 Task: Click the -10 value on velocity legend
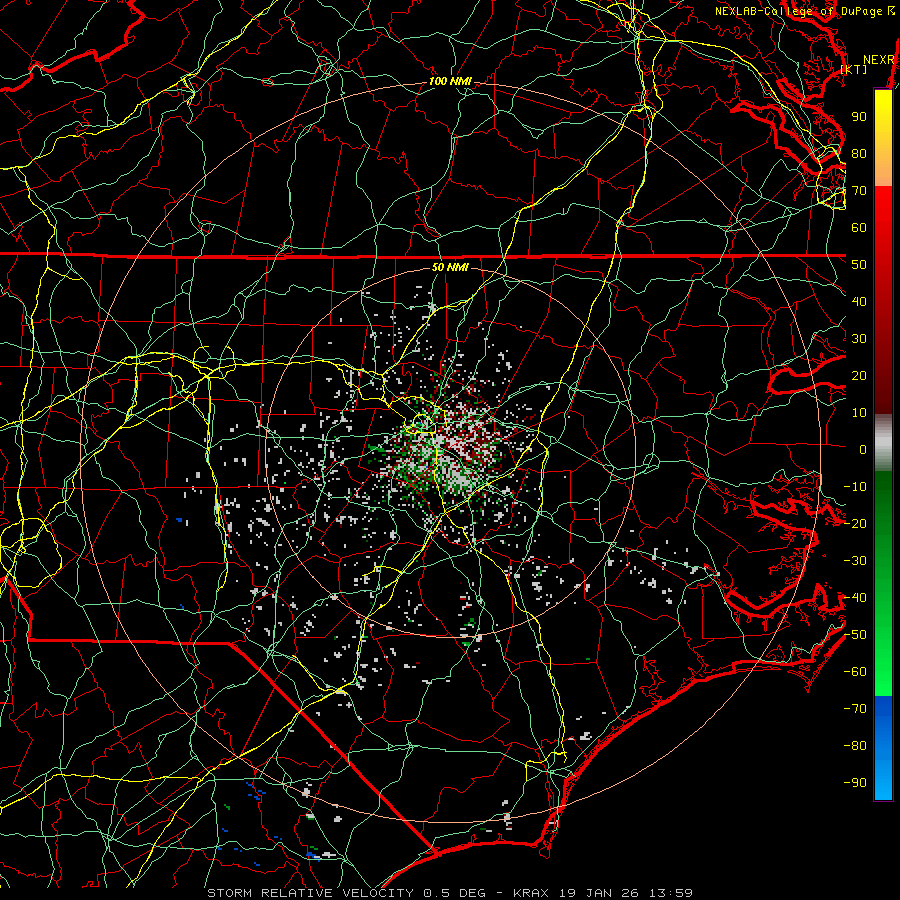855,487
